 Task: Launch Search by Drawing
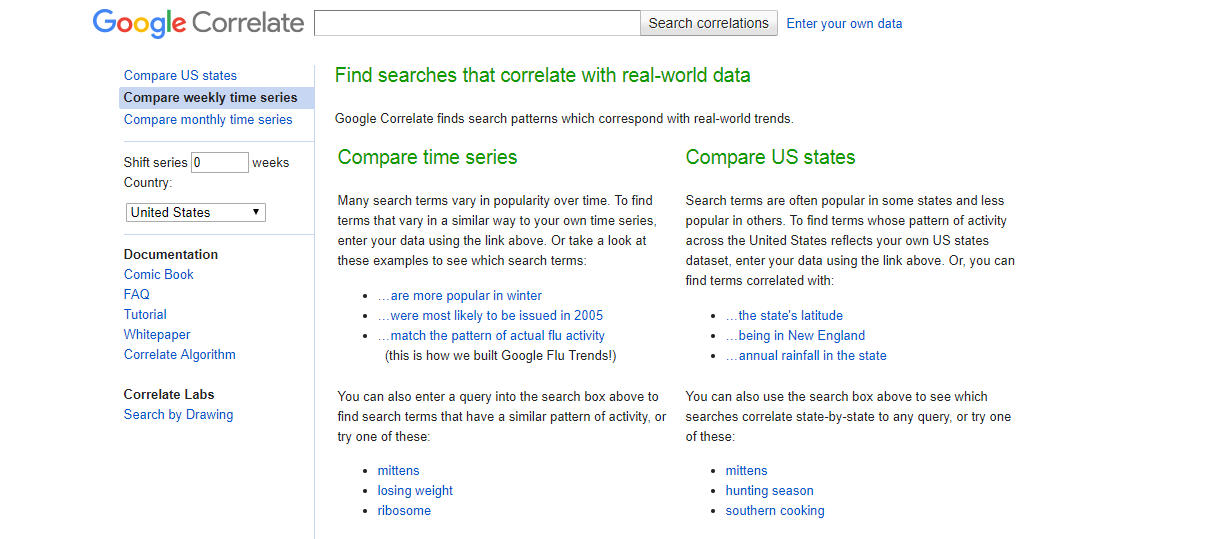click(x=178, y=415)
